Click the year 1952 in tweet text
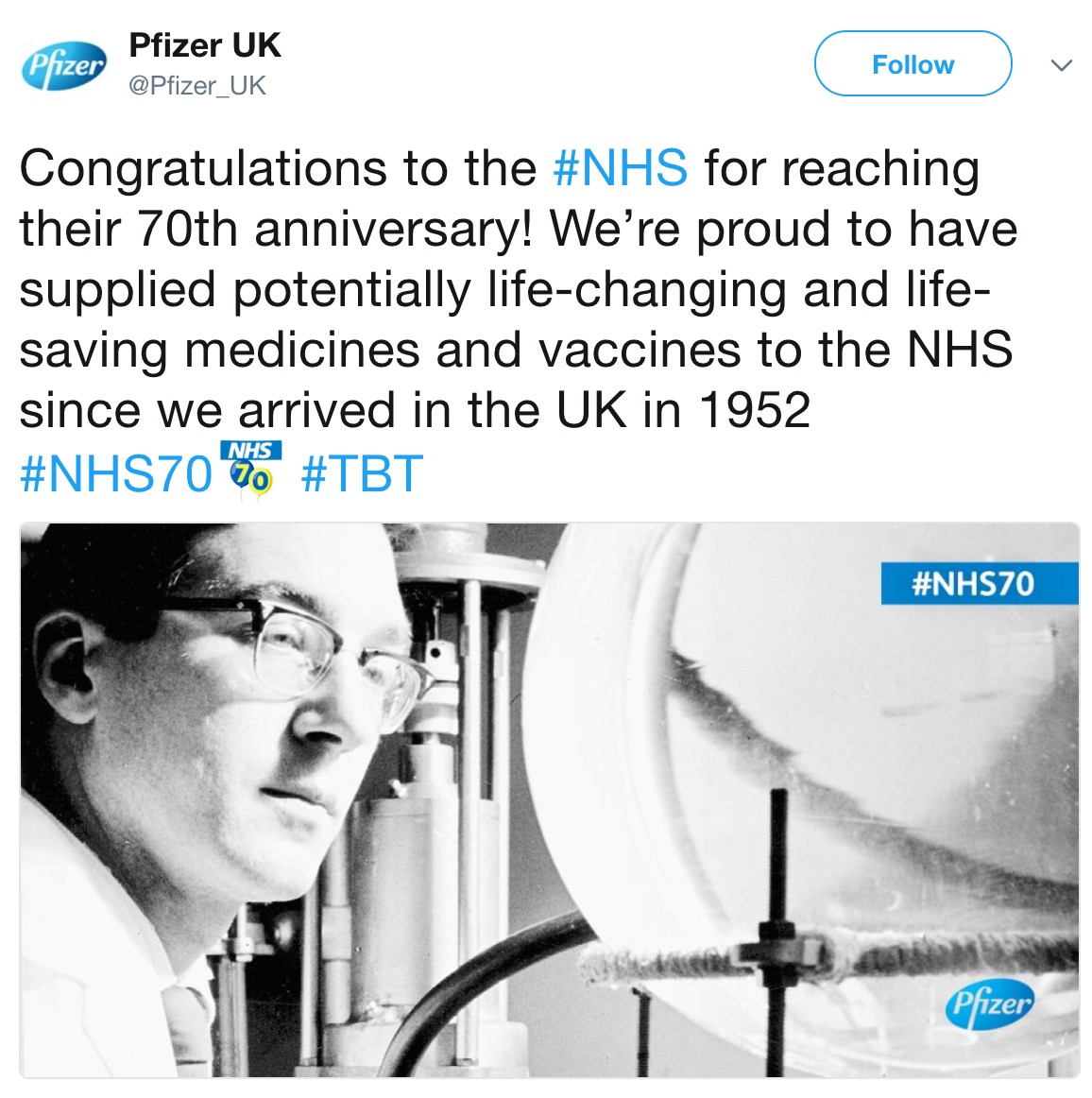This screenshot has width=1092, height=1098. coord(754,411)
